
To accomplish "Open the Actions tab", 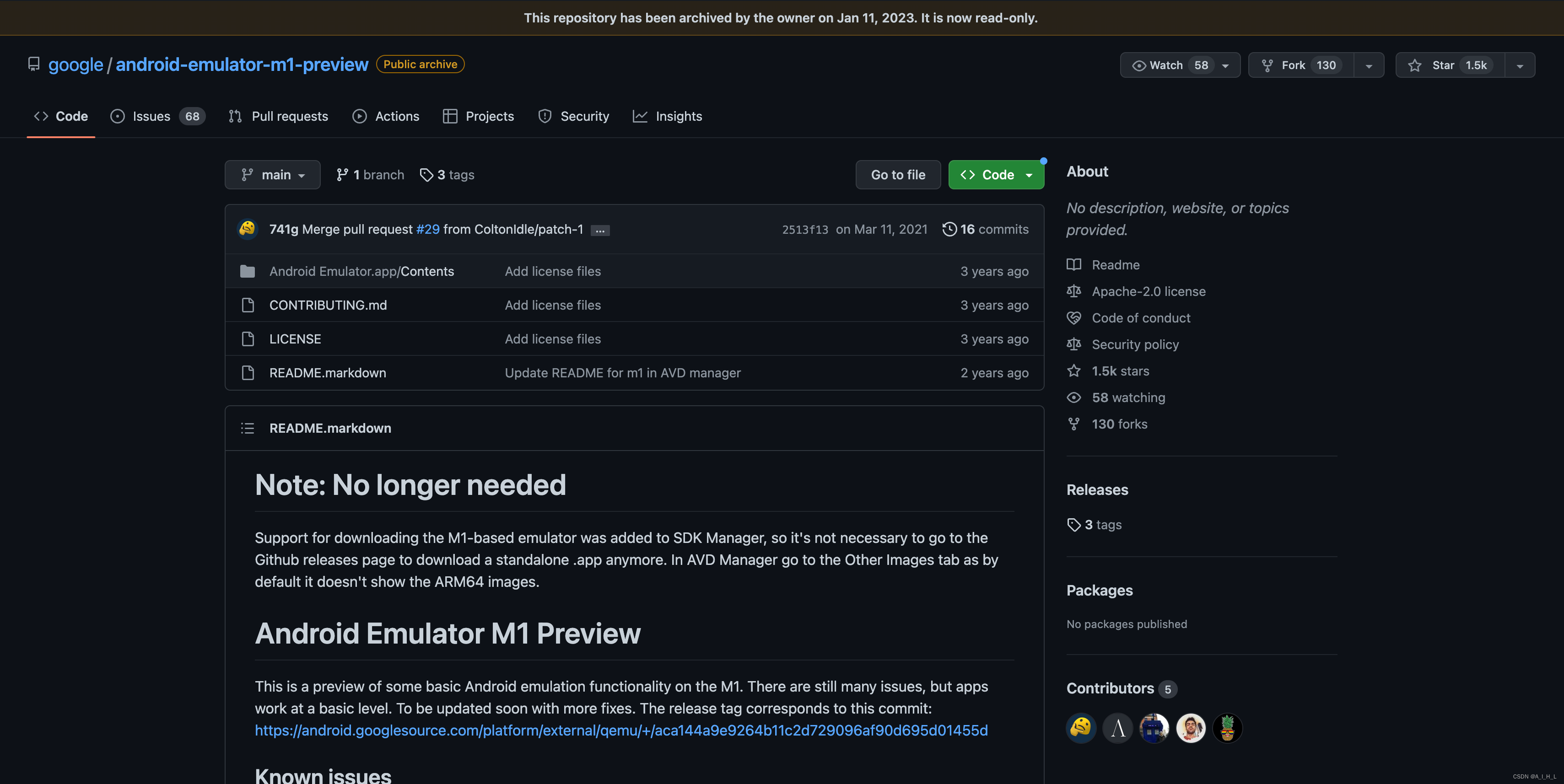I will (x=386, y=116).
